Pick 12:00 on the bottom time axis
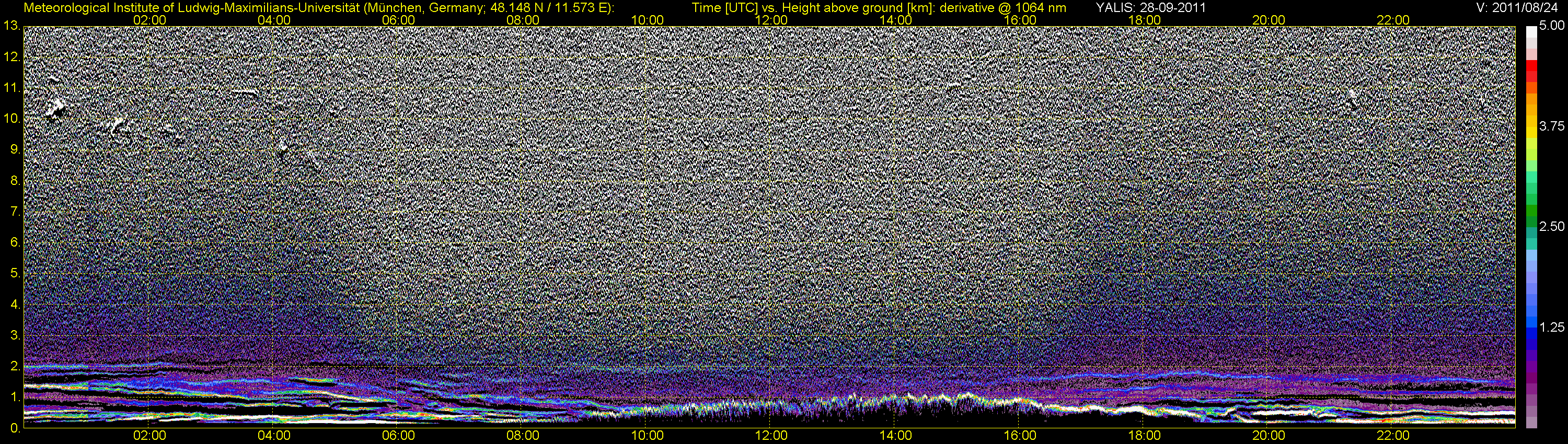 pos(771,436)
